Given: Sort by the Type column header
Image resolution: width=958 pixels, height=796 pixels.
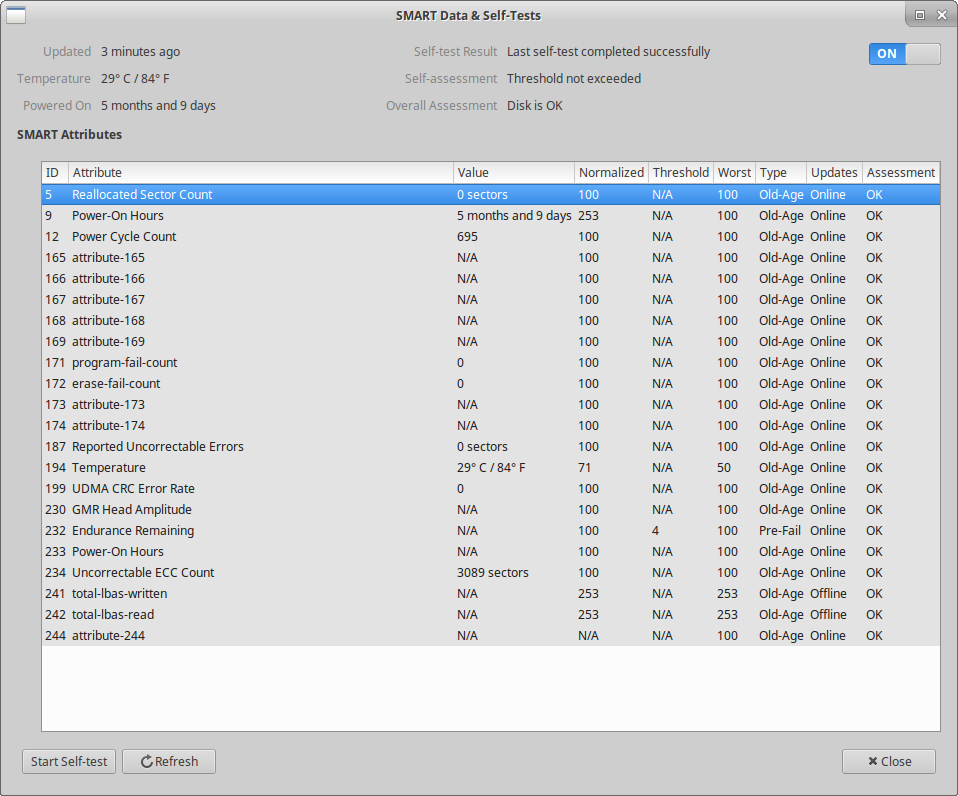Looking at the screenshot, I should coord(781,173).
